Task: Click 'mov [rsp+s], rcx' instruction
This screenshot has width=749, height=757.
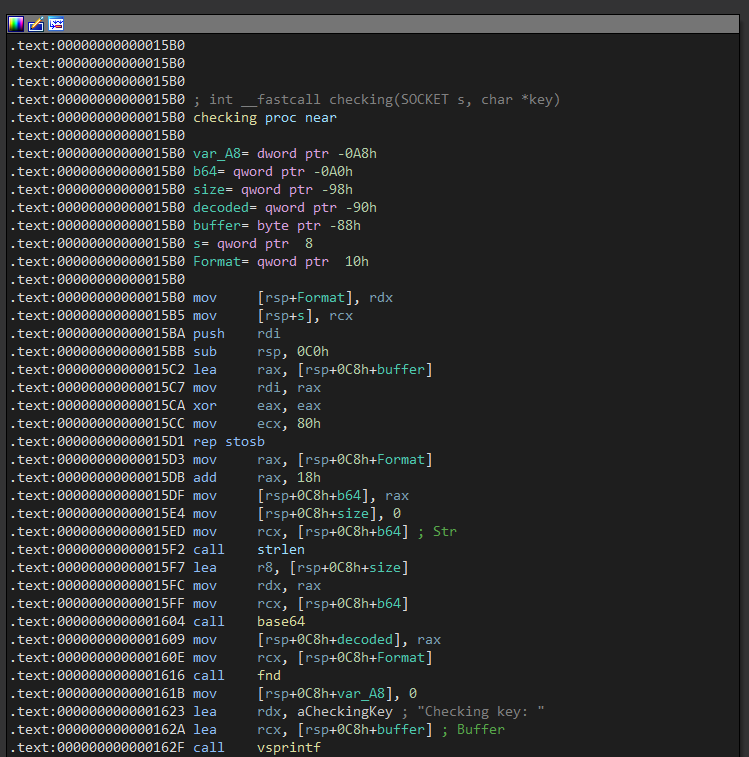Action: click(x=273, y=315)
